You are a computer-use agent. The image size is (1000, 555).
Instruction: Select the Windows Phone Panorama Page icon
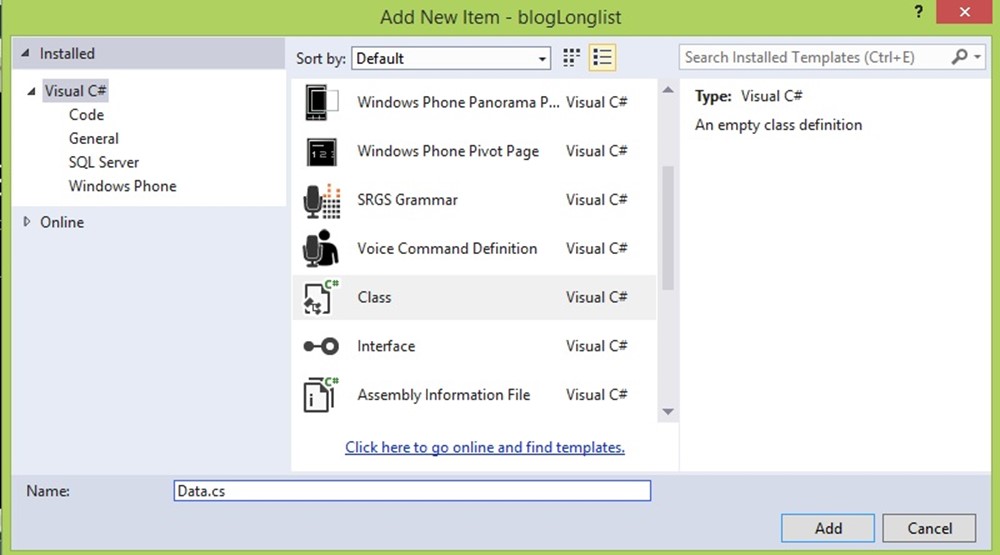click(x=321, y=103)
